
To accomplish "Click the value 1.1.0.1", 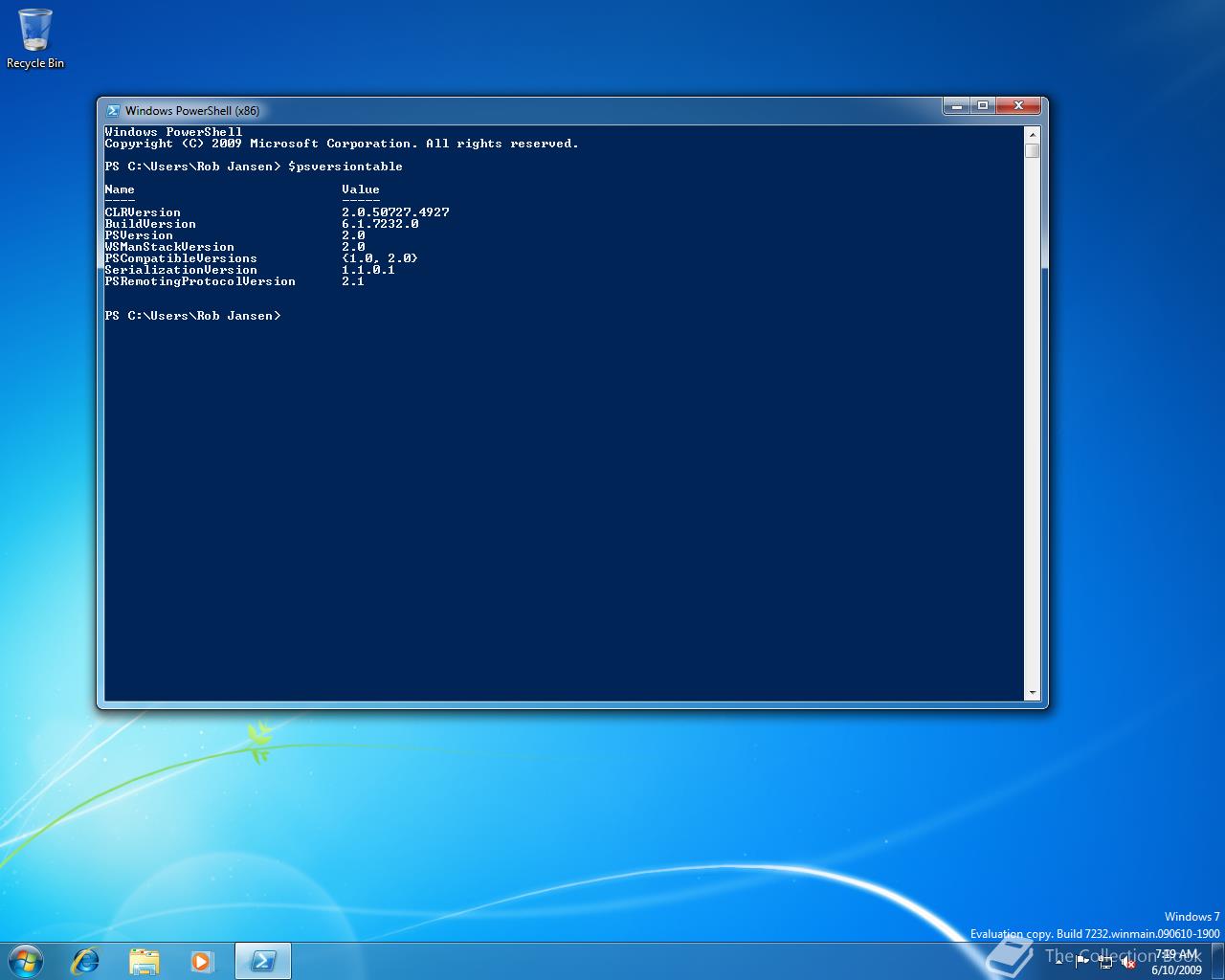I will pyautogui.click(x=368, y=270).
